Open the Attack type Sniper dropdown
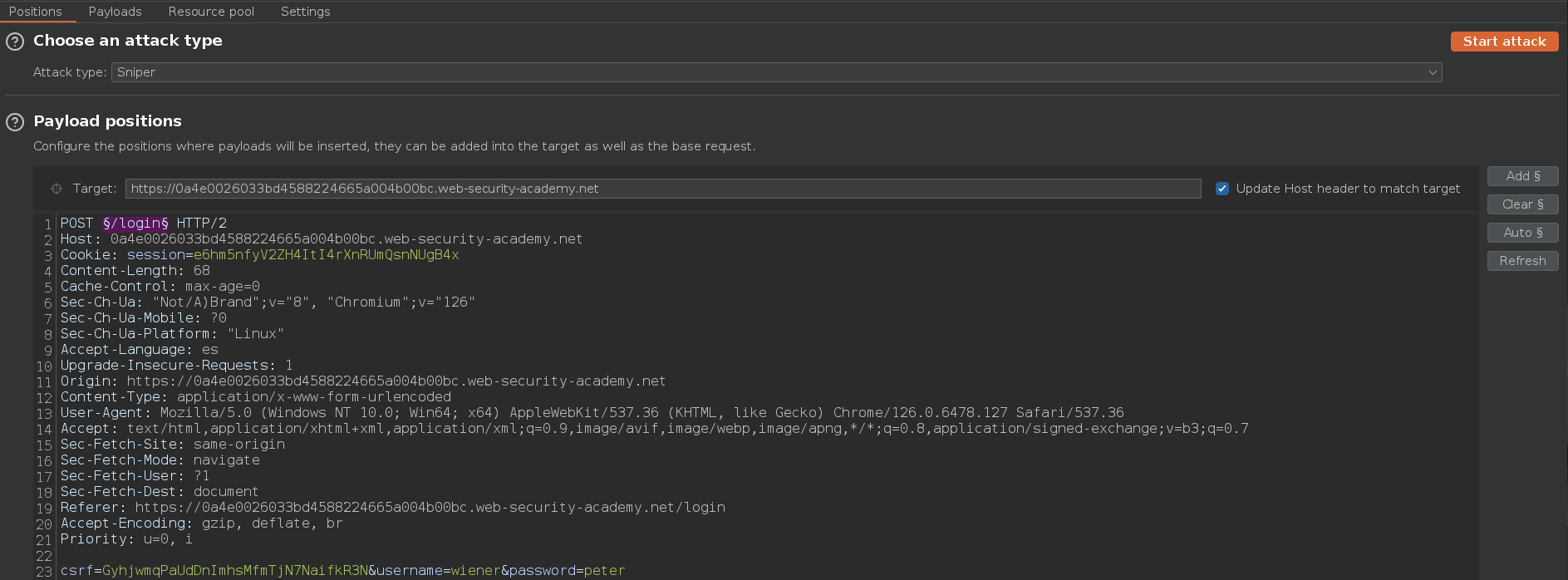 coord(776,72)
